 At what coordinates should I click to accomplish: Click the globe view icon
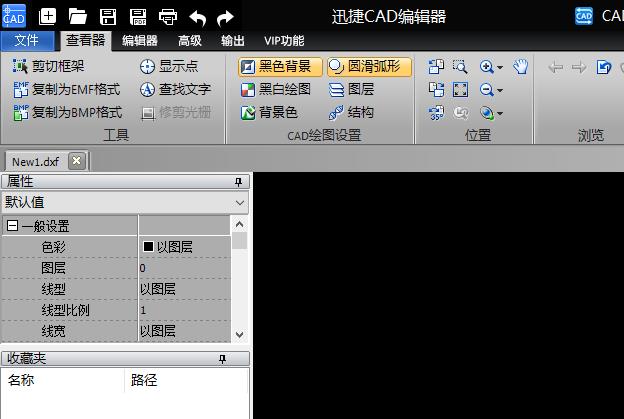point(487,113)
